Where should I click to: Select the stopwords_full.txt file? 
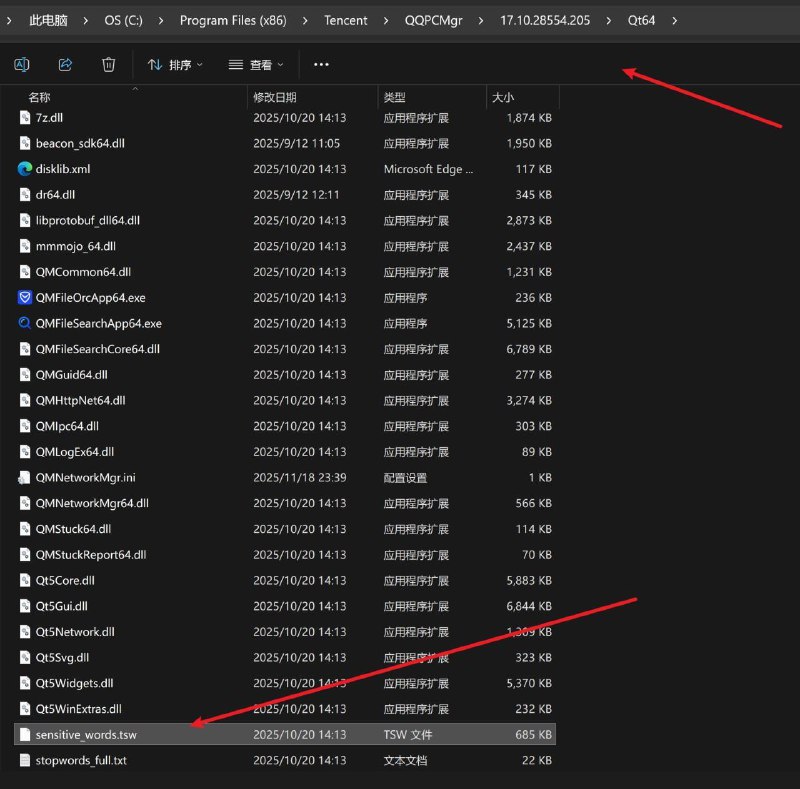coord(81,761)
